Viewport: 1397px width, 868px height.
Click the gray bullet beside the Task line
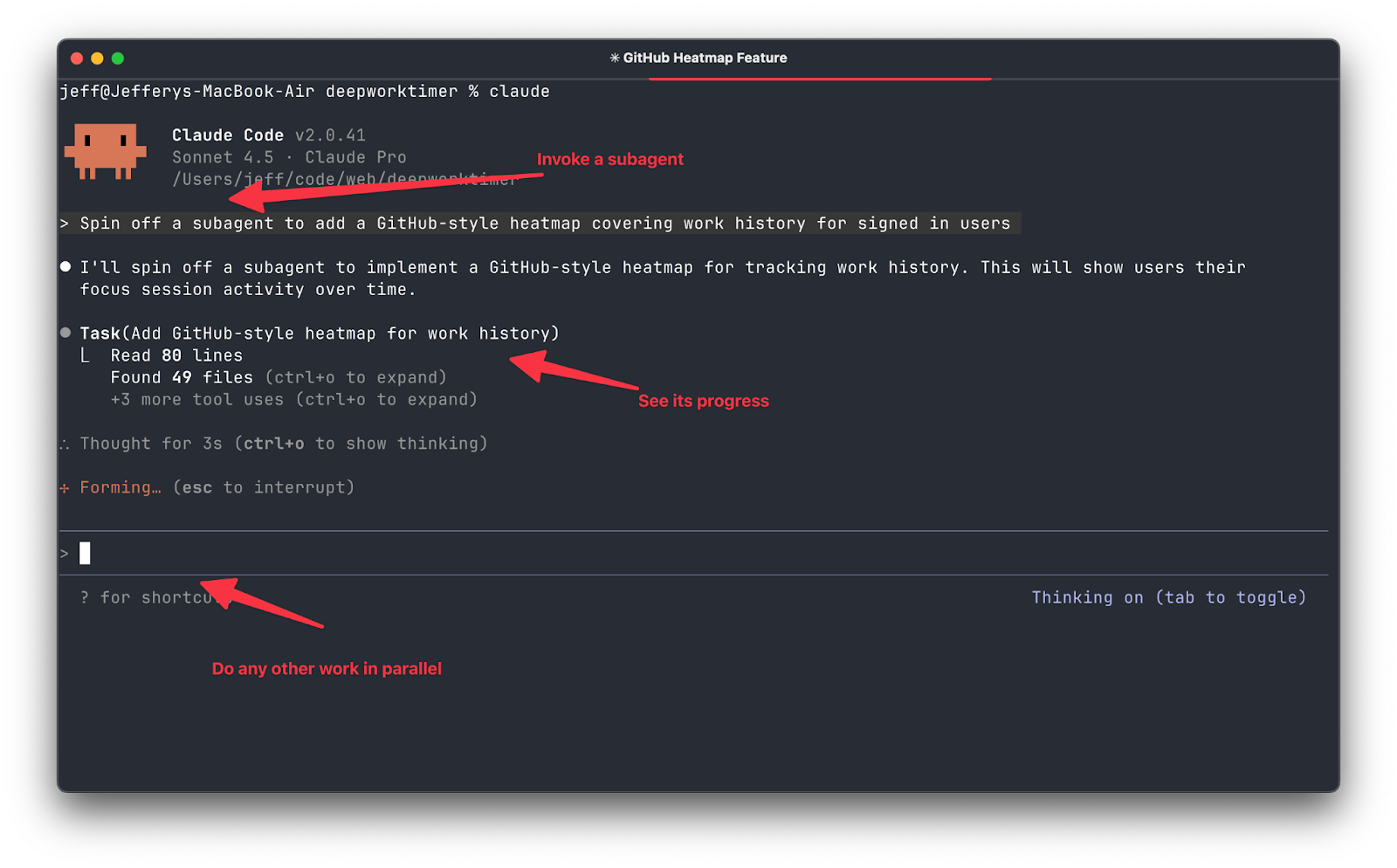tap(65, 333)
